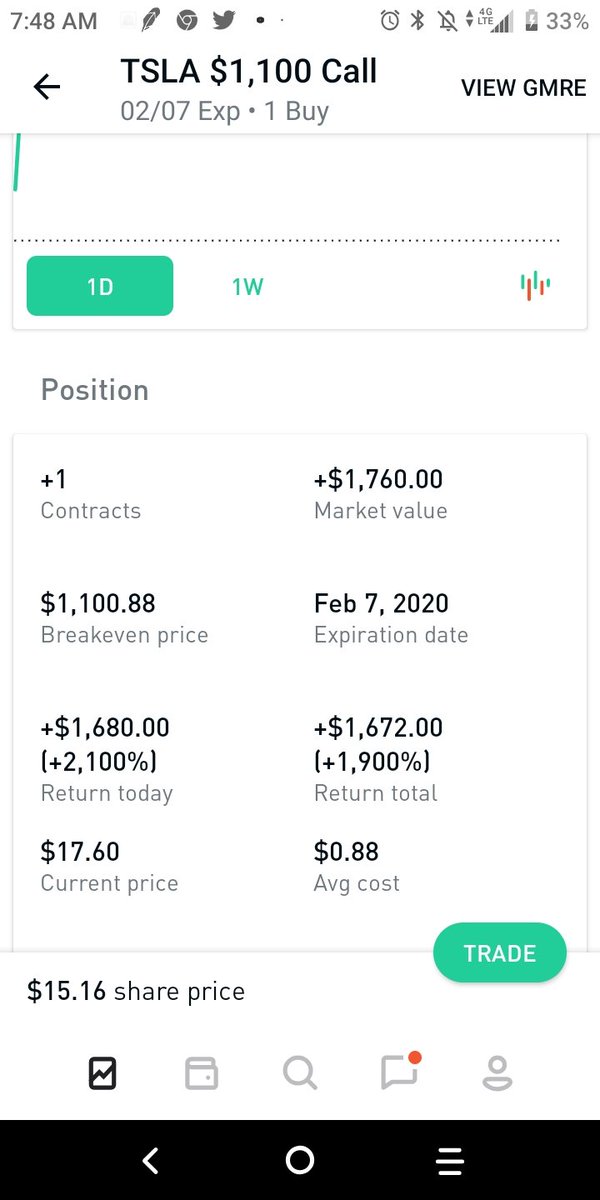Tap the $15.16 share price bar
Image resolution: width=600 pixels, height=1200 pixels.
[300, 992]
